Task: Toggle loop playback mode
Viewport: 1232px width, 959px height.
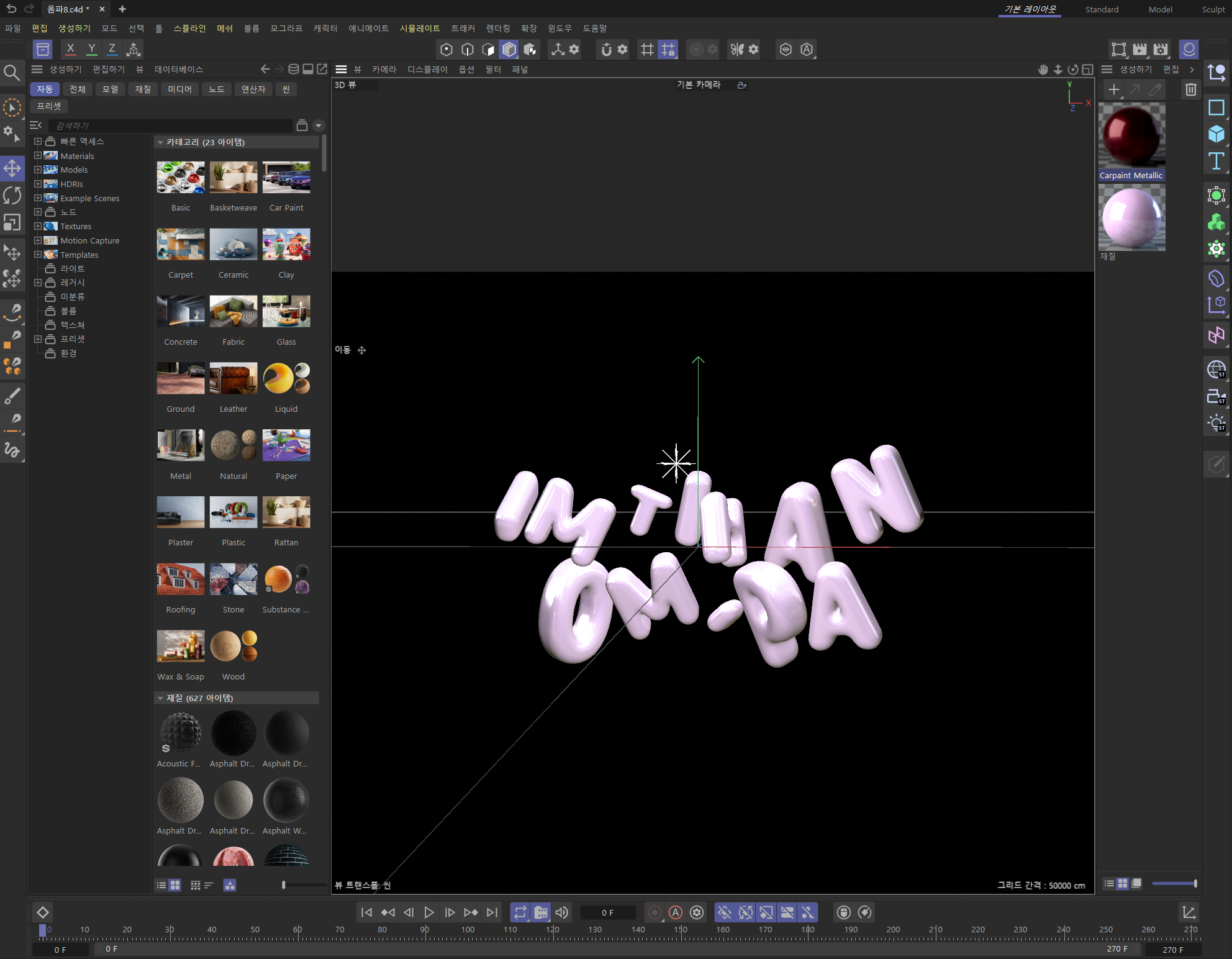Action: coord(520,912)
